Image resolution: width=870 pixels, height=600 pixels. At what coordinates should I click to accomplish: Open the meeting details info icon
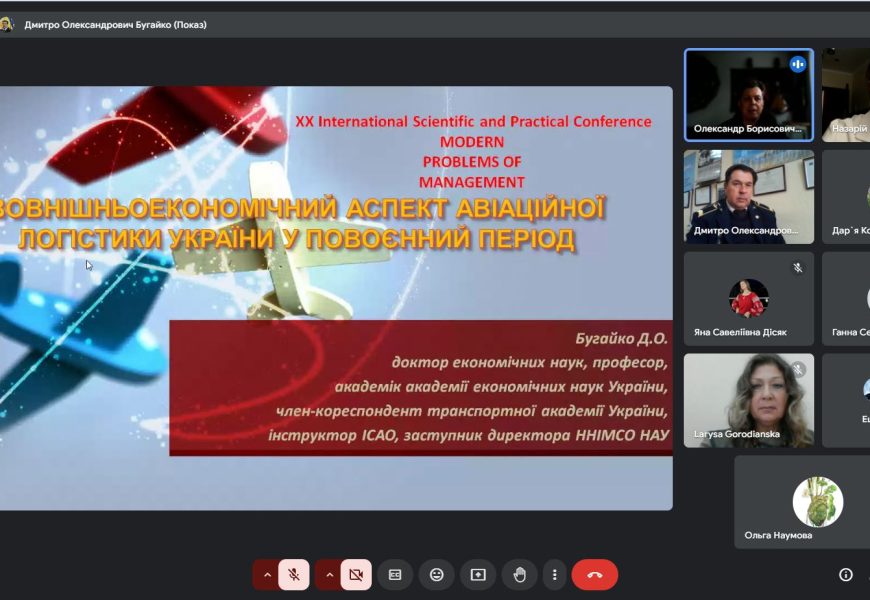pyautogui.click(x=846, y=575)
